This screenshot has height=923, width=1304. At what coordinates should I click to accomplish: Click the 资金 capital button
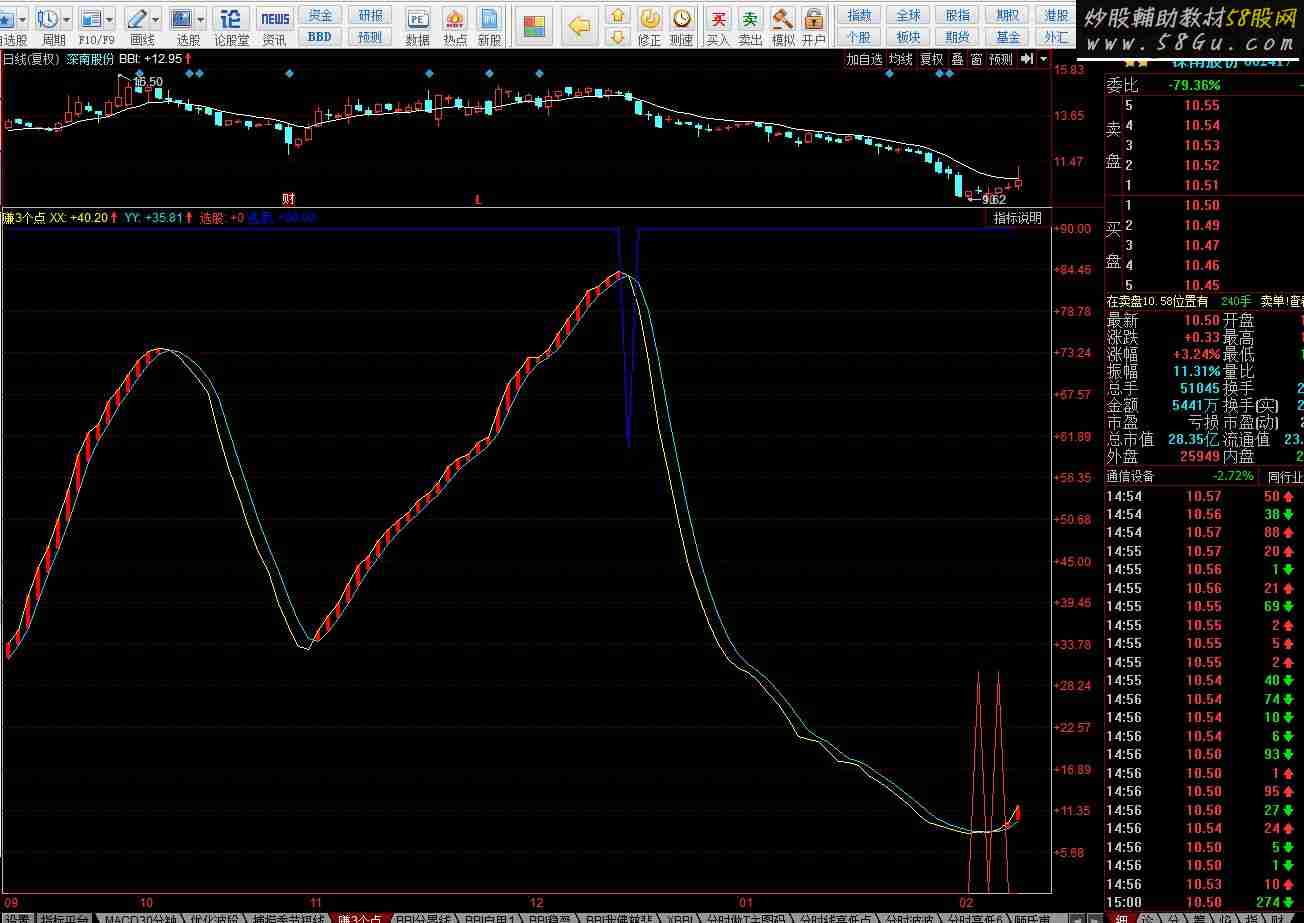tap(320, 15)
